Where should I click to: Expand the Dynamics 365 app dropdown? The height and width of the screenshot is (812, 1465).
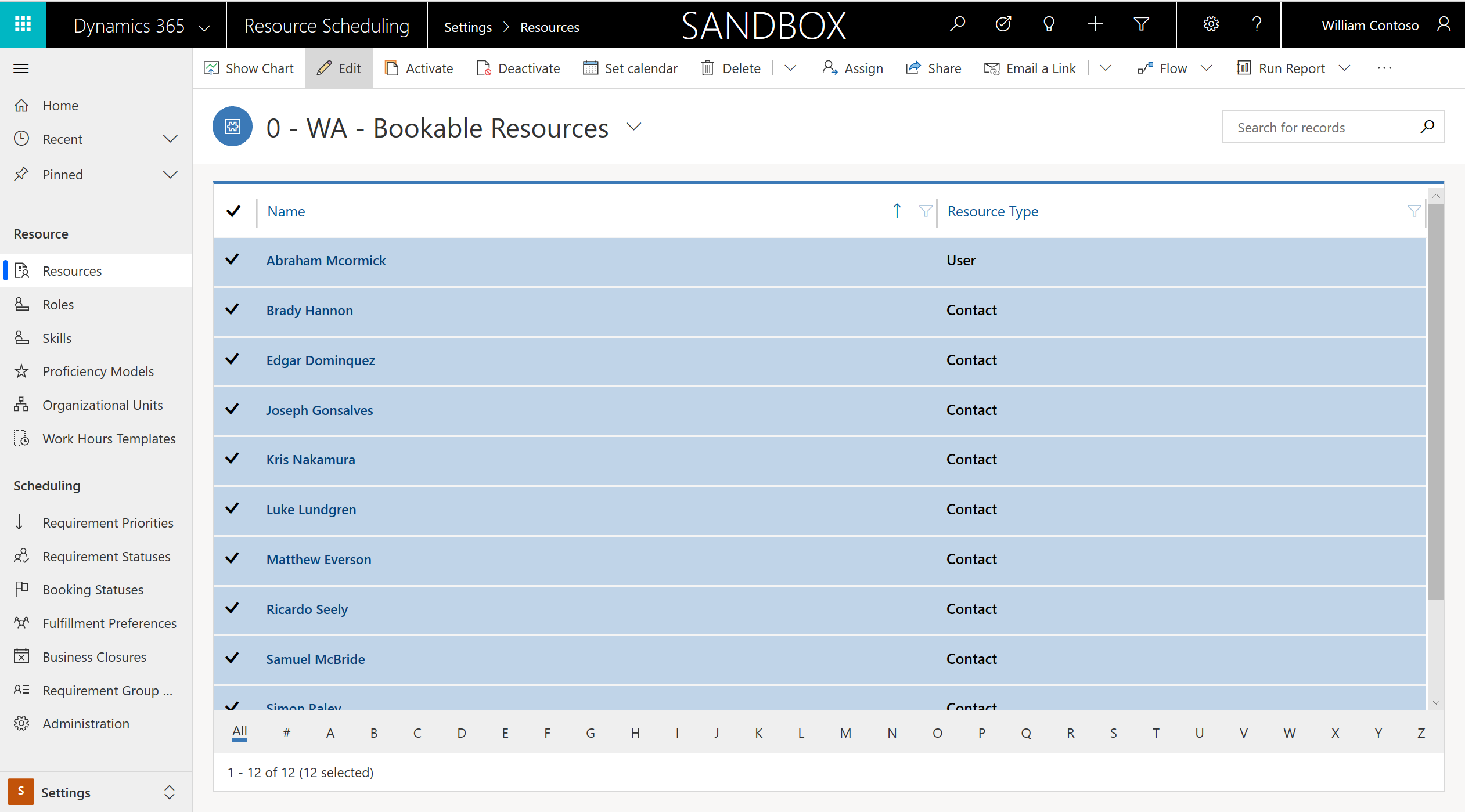coord(204,27)
